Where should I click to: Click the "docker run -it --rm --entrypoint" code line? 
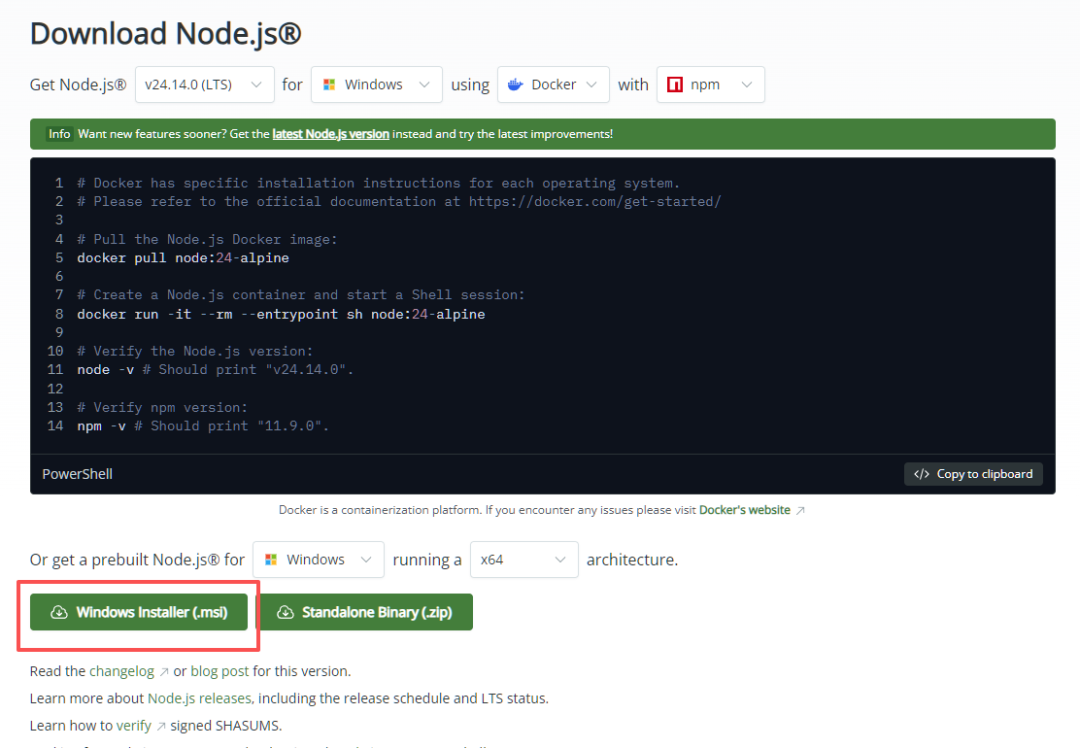tap(281, 314)
